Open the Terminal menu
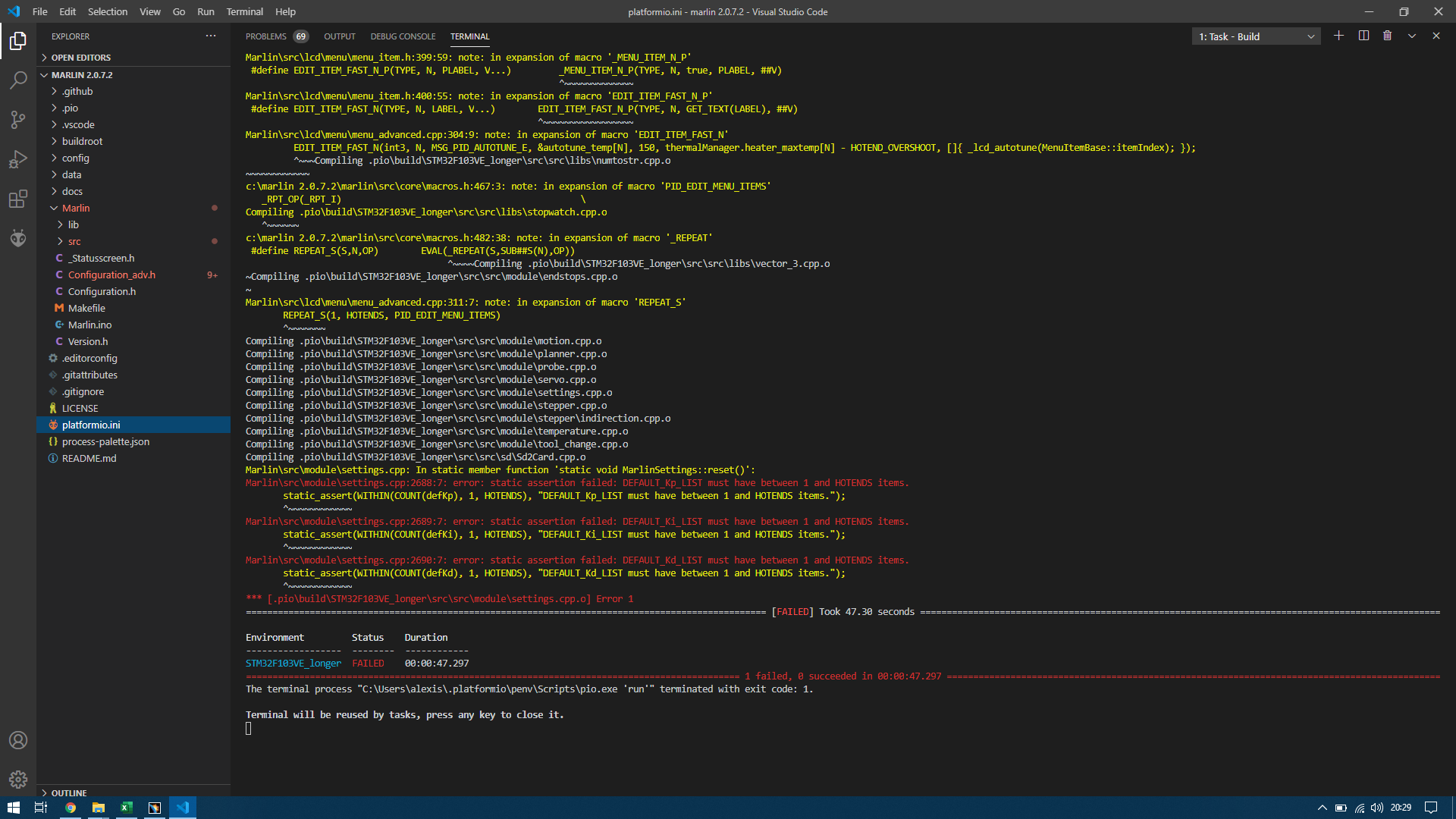 245,11
